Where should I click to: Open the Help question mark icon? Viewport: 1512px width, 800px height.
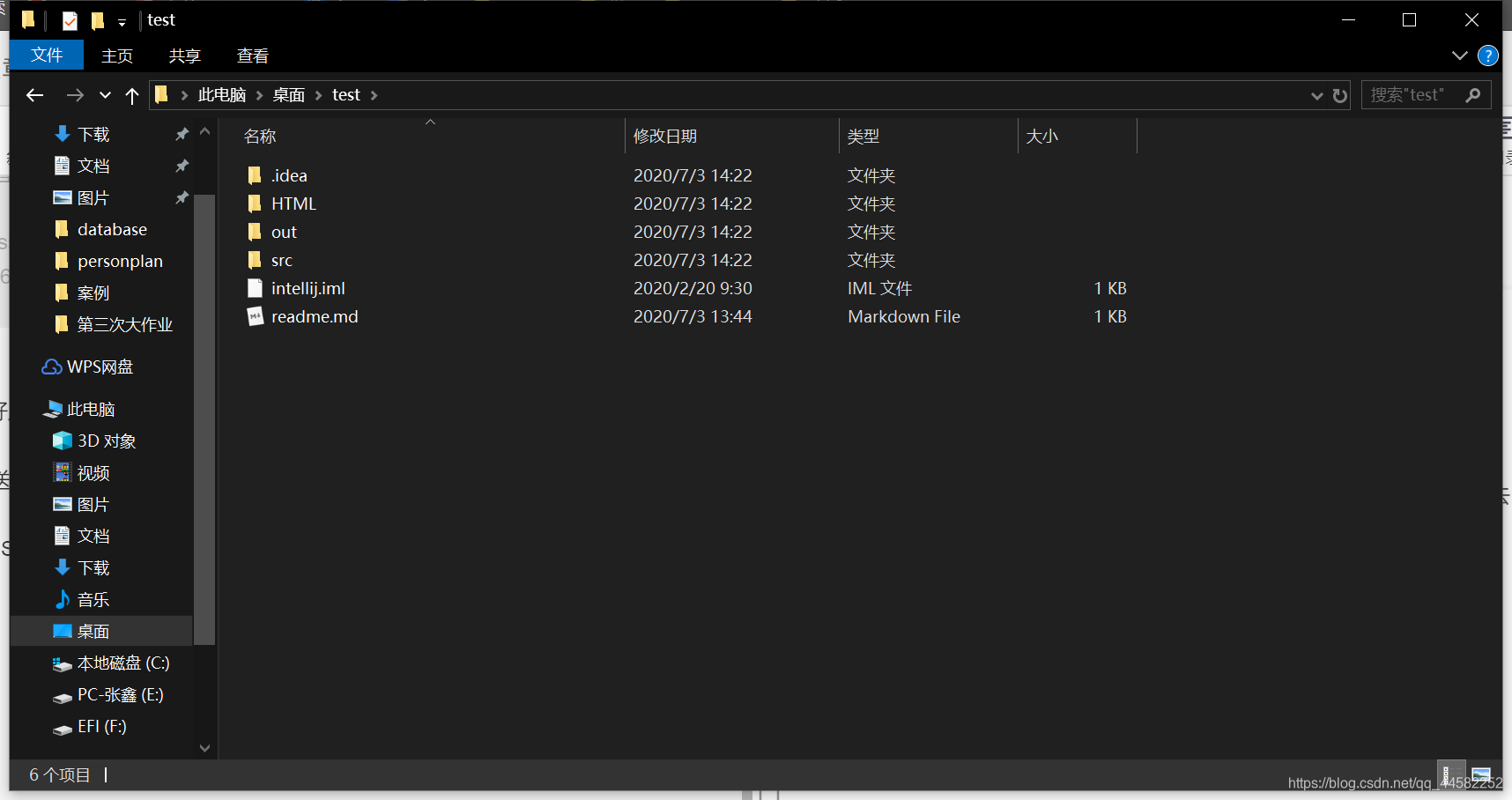(1487, 56)
